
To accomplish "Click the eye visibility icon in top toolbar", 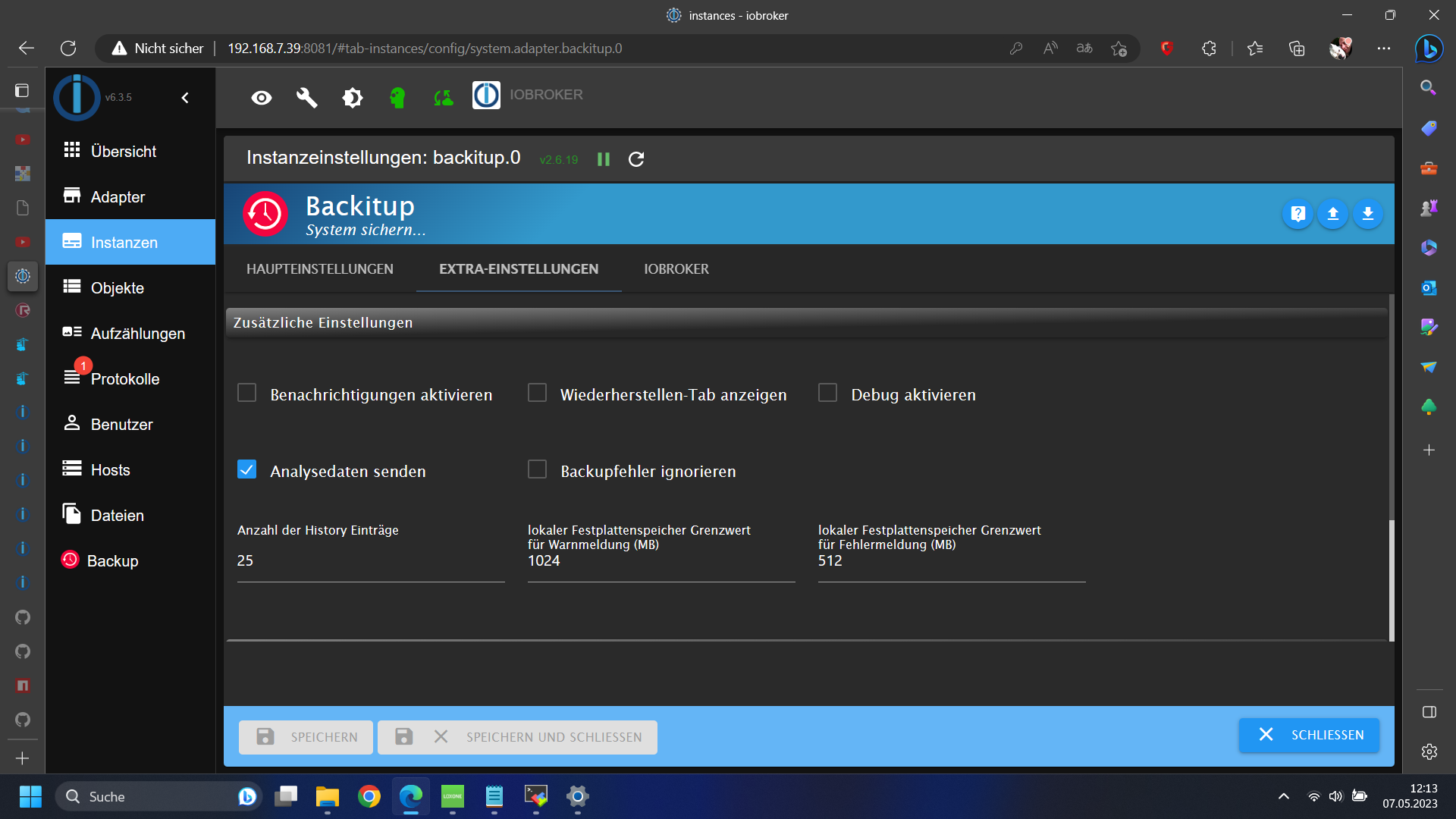I will (x=262, y=98).
